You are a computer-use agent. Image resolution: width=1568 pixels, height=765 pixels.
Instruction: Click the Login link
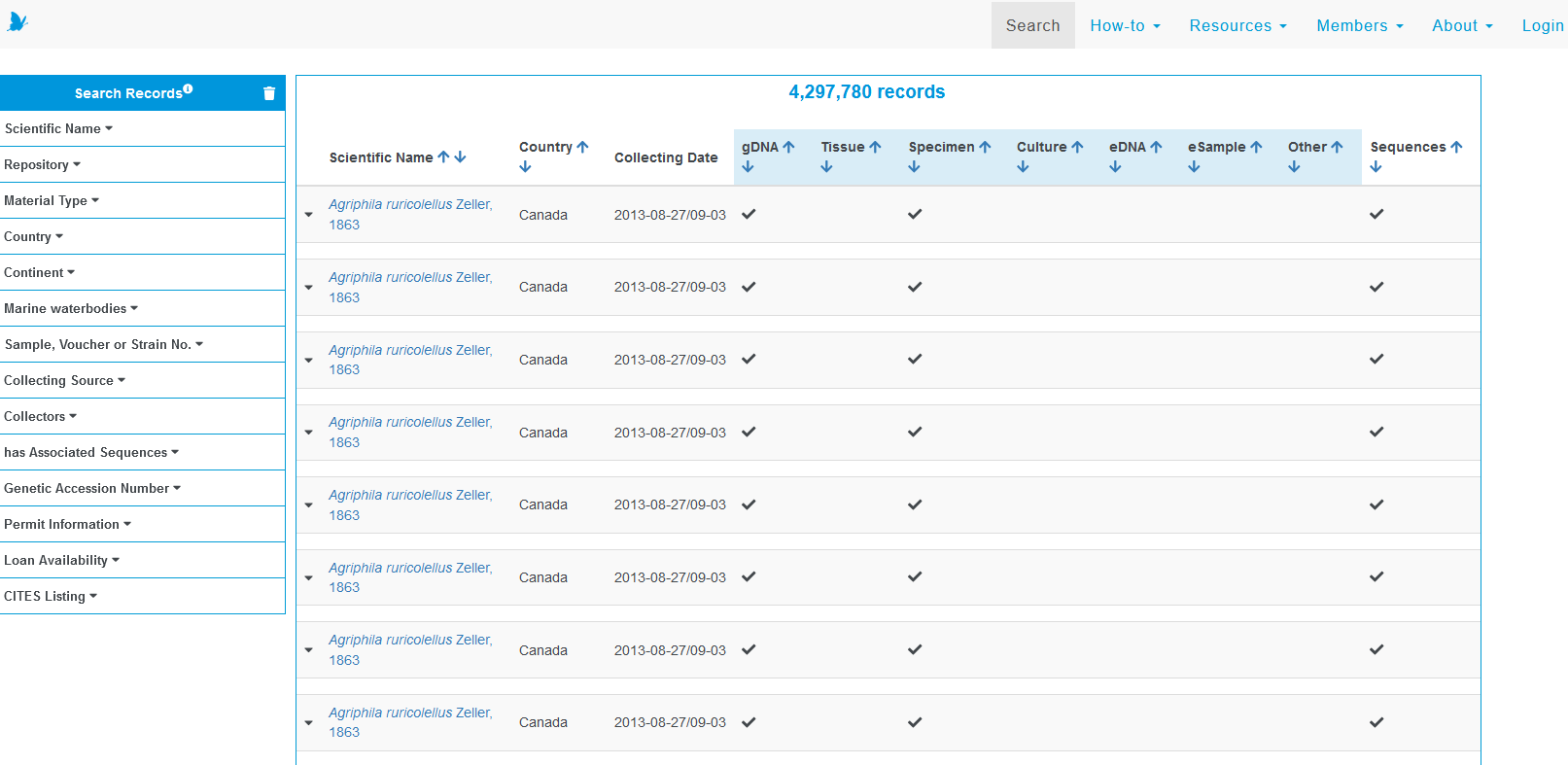pos(1542,25)
